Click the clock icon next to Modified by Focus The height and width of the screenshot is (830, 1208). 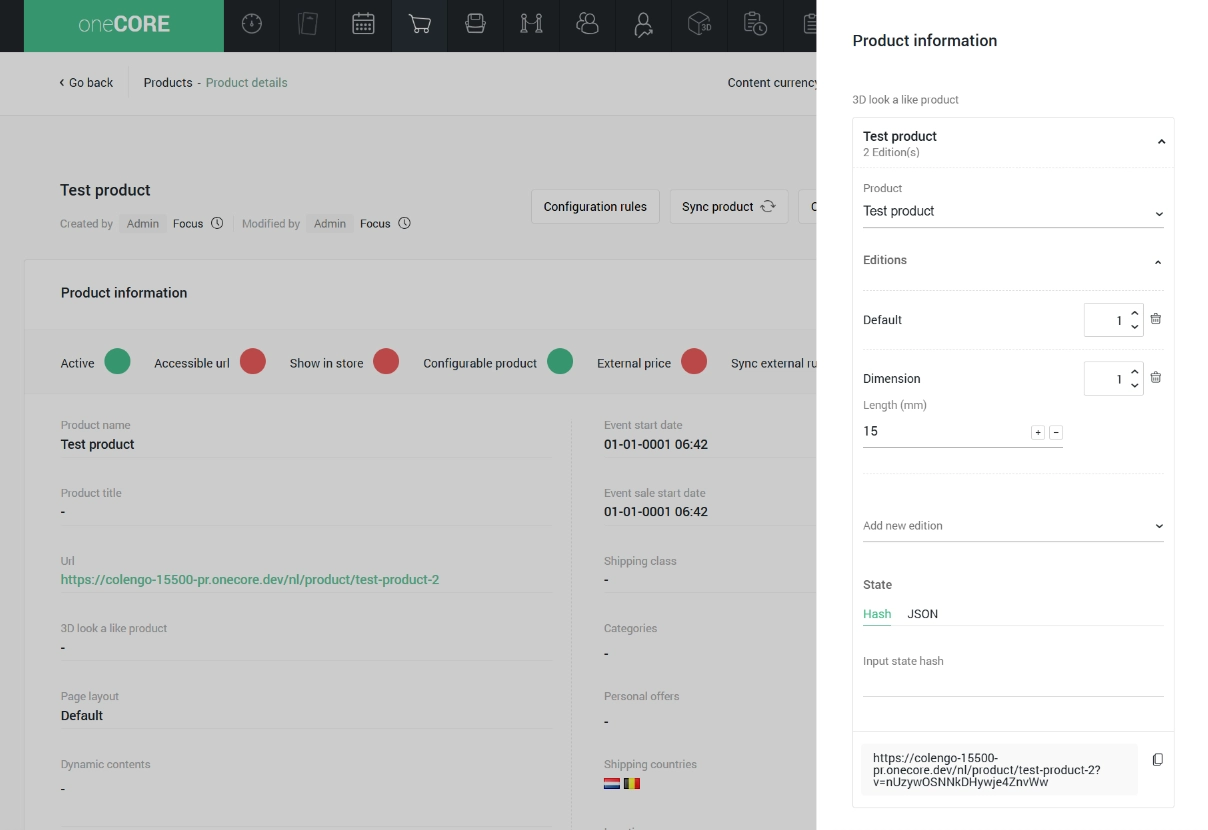click(x=405, y=224)
